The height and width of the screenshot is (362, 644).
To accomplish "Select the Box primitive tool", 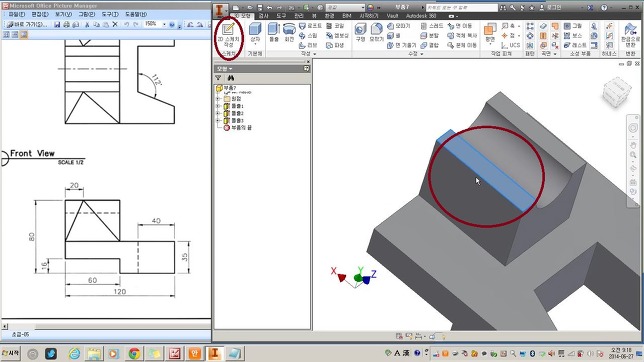I will [255, 34].
